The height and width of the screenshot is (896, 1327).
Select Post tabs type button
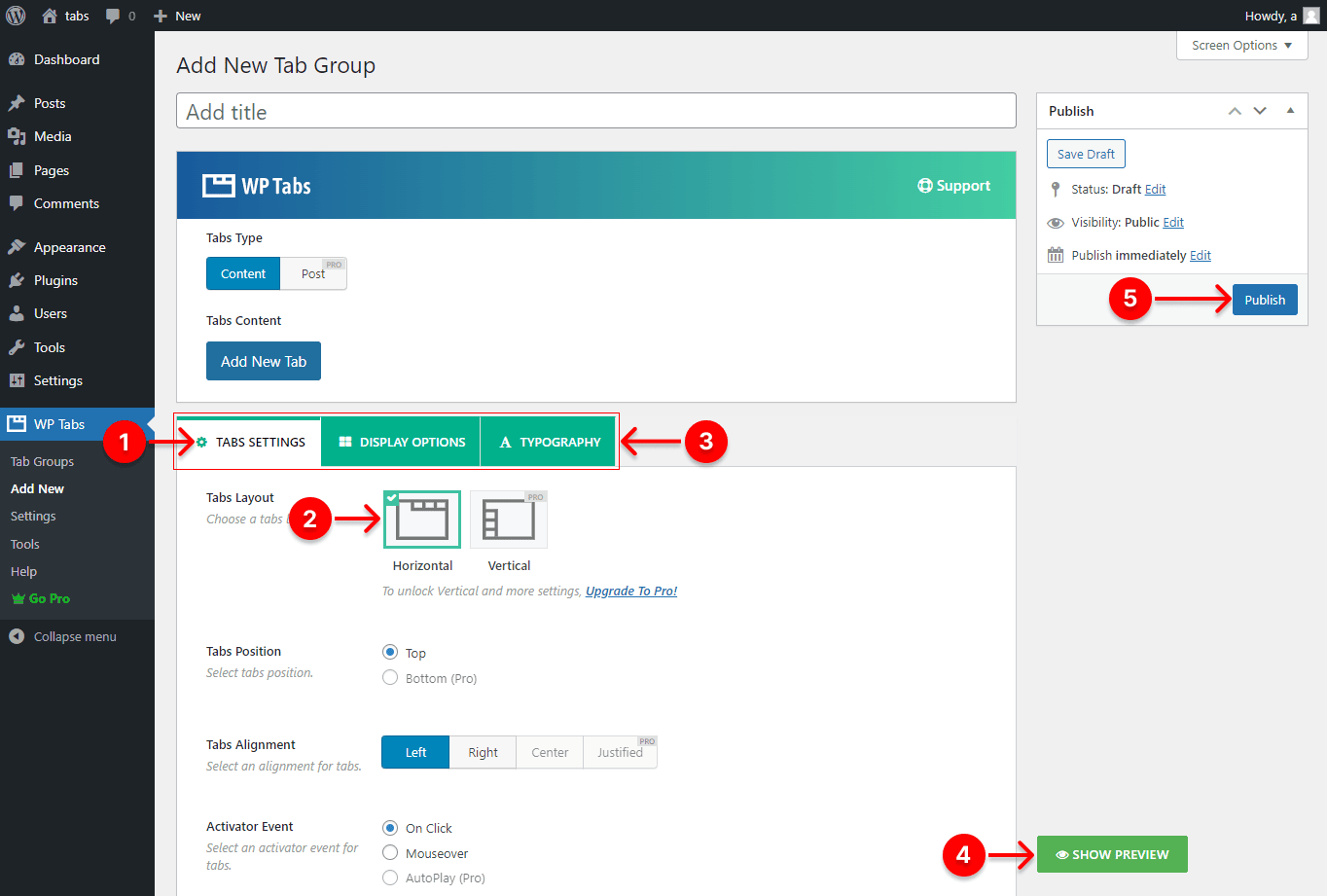click(x=313, y=273)
